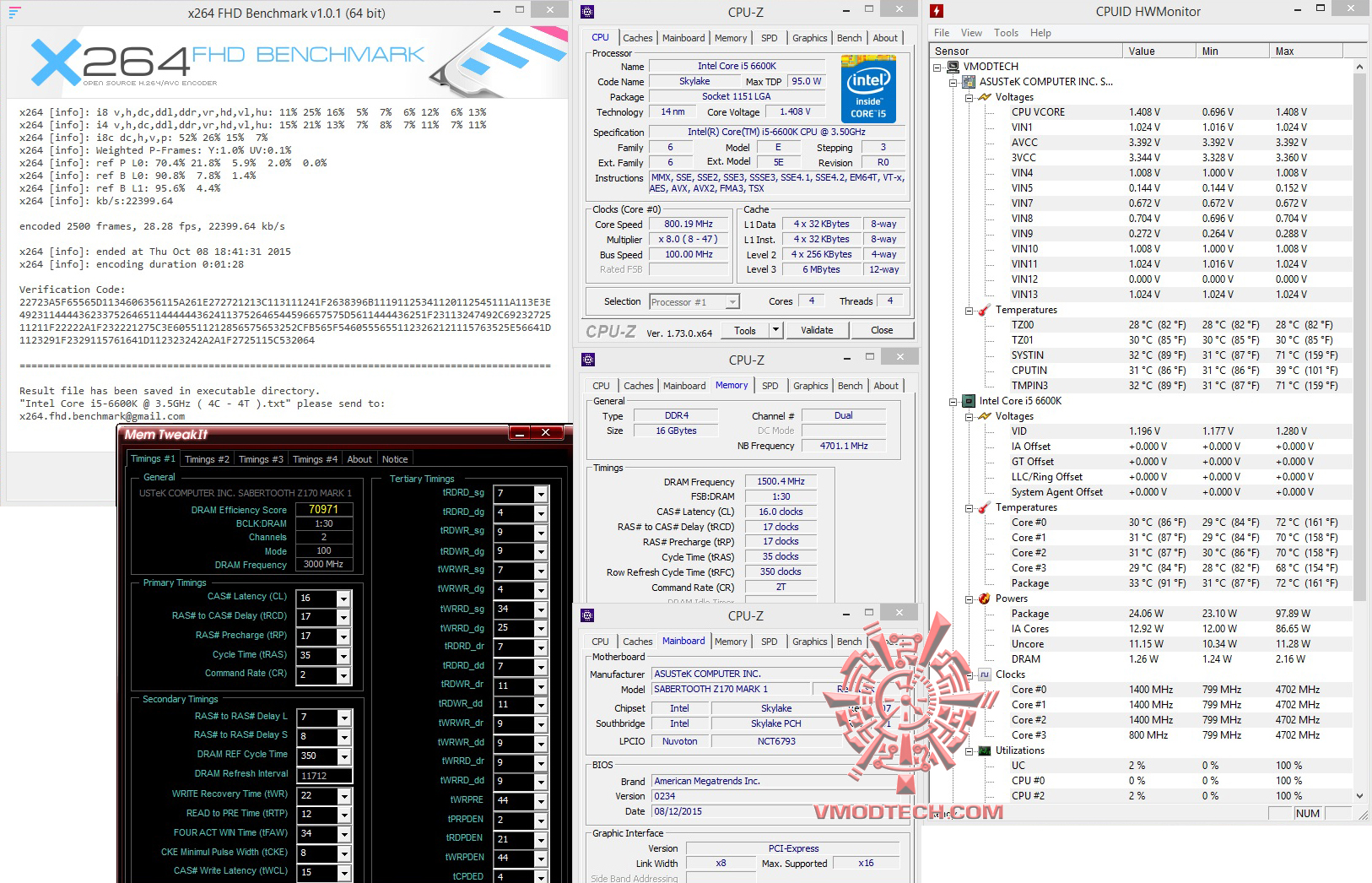Open the View menu in HWMonitor
This screenshot has width=1372, height=883.
pyautogui.click(x=971, y=33)
